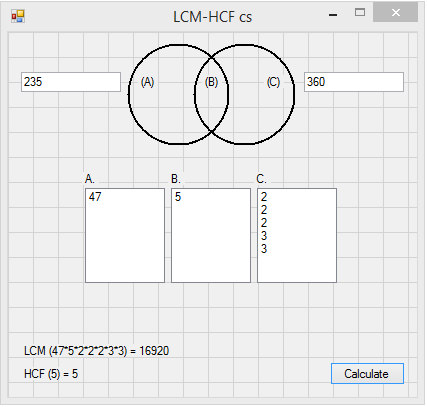Click the Calculate button

367,374
